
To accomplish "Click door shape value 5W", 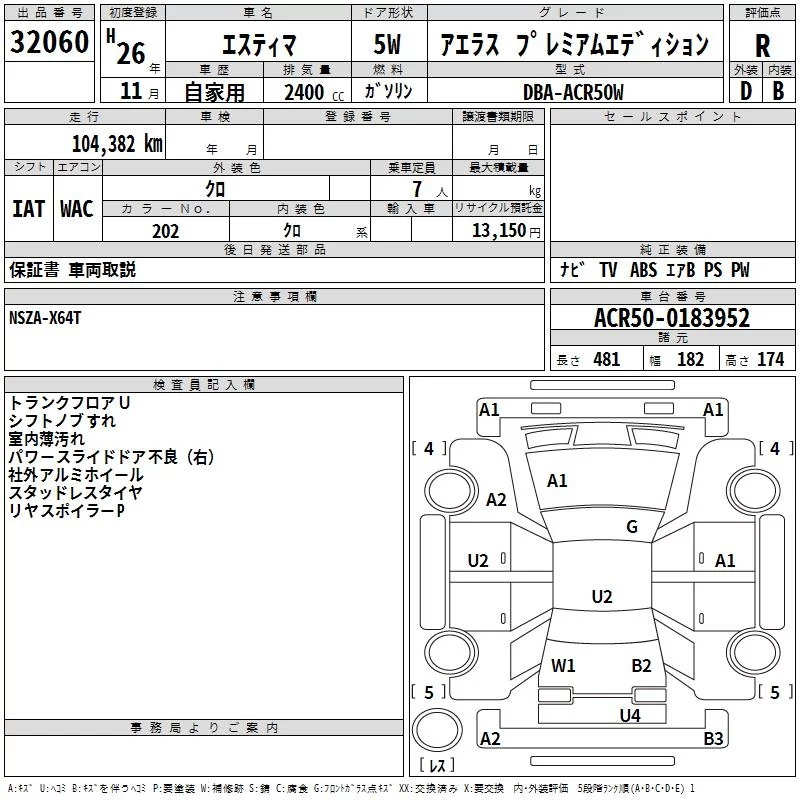I will [x=388, y=44].
